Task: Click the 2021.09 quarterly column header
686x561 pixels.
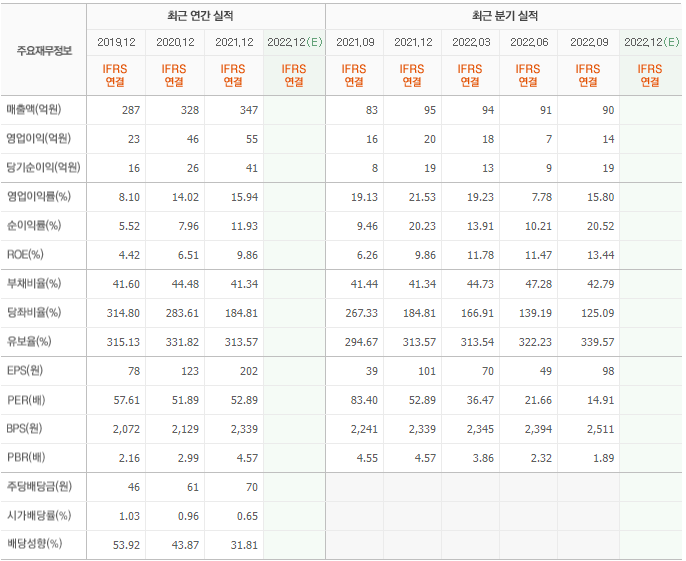Action: tap(355, 42)
